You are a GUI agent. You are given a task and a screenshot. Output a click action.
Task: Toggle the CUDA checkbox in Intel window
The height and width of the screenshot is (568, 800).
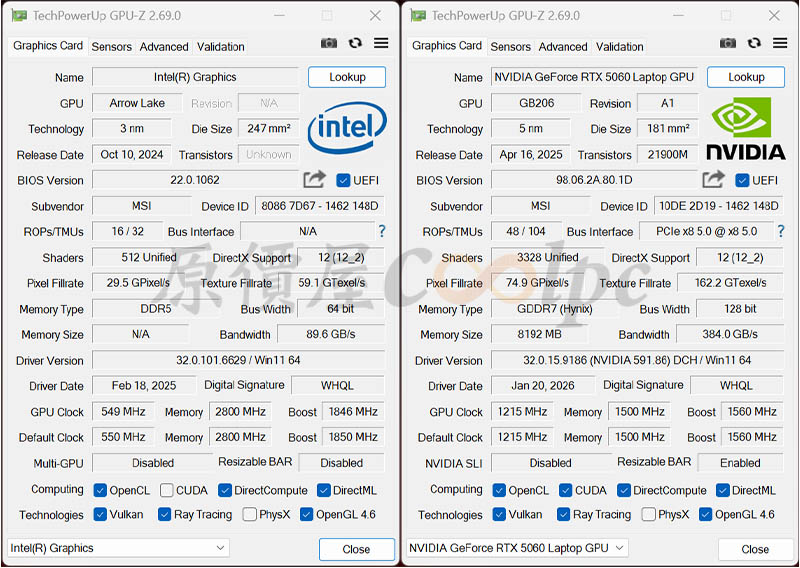point(167,490)
